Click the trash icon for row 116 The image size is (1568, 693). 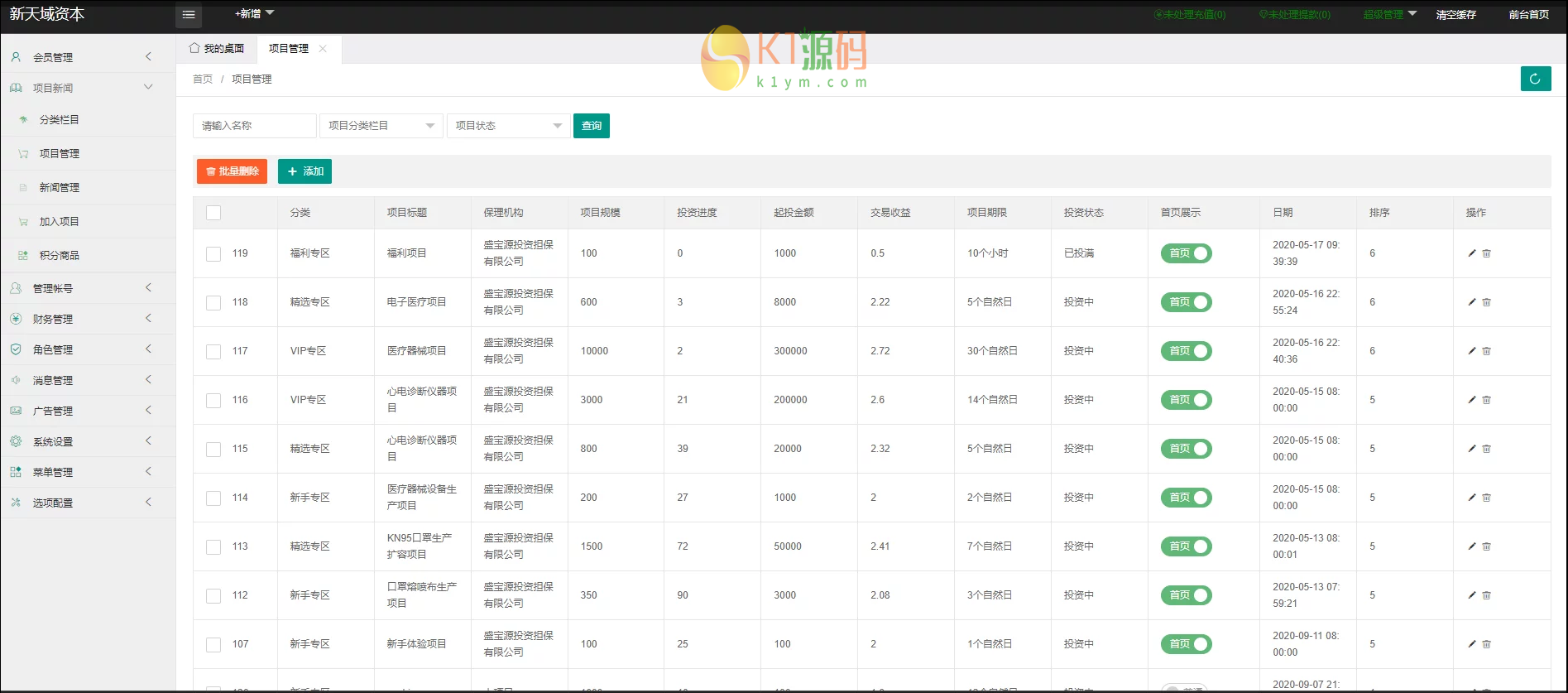1487,400
